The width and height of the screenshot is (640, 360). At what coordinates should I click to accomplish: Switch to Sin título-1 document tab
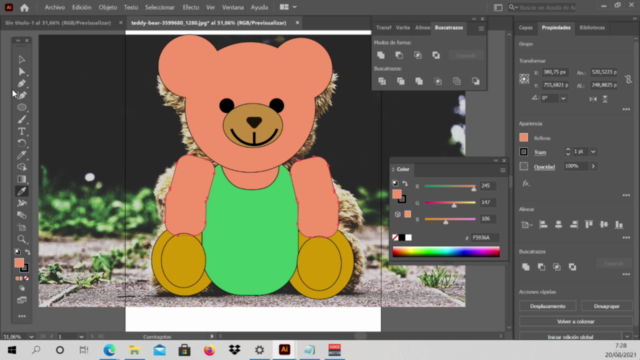click(x=58, y=23)
